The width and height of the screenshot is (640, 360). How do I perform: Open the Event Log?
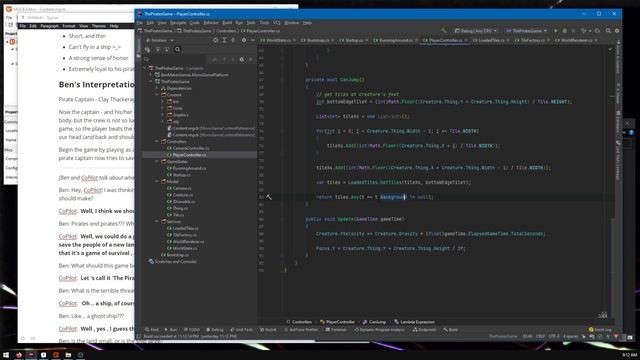pos(600,329)
